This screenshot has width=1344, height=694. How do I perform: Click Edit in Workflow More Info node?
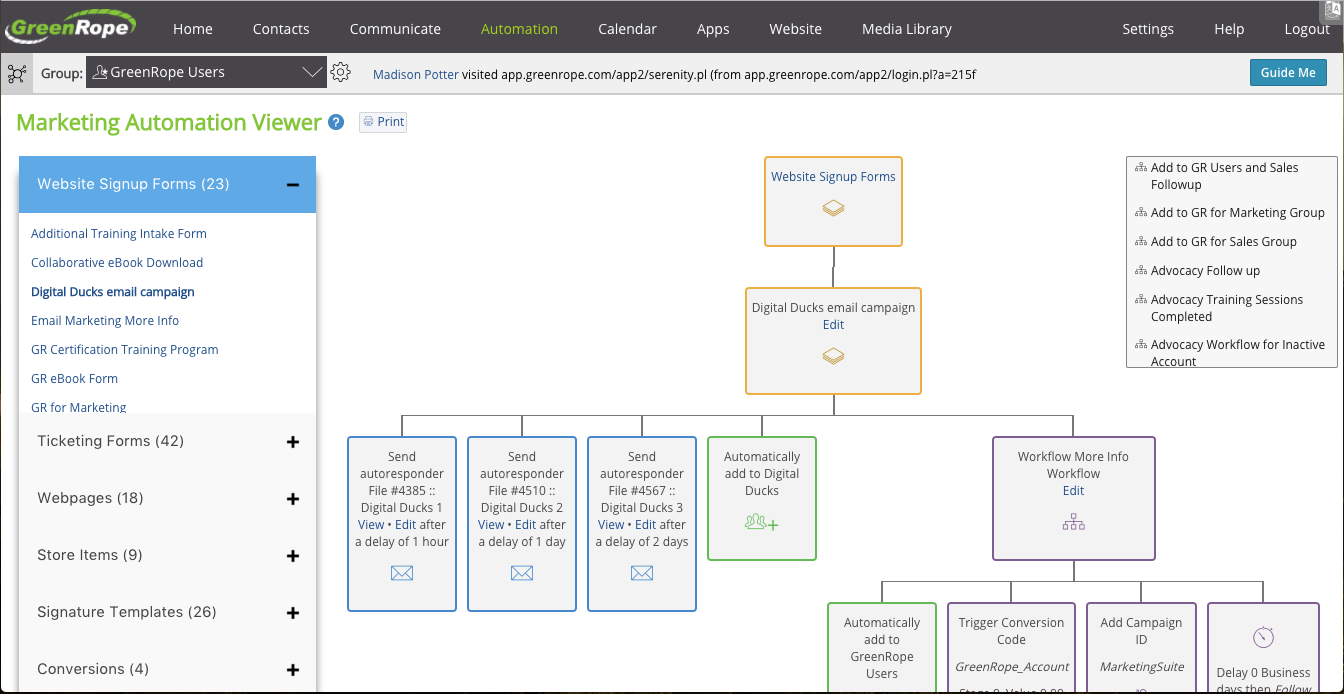click(x=1074, y=491)
